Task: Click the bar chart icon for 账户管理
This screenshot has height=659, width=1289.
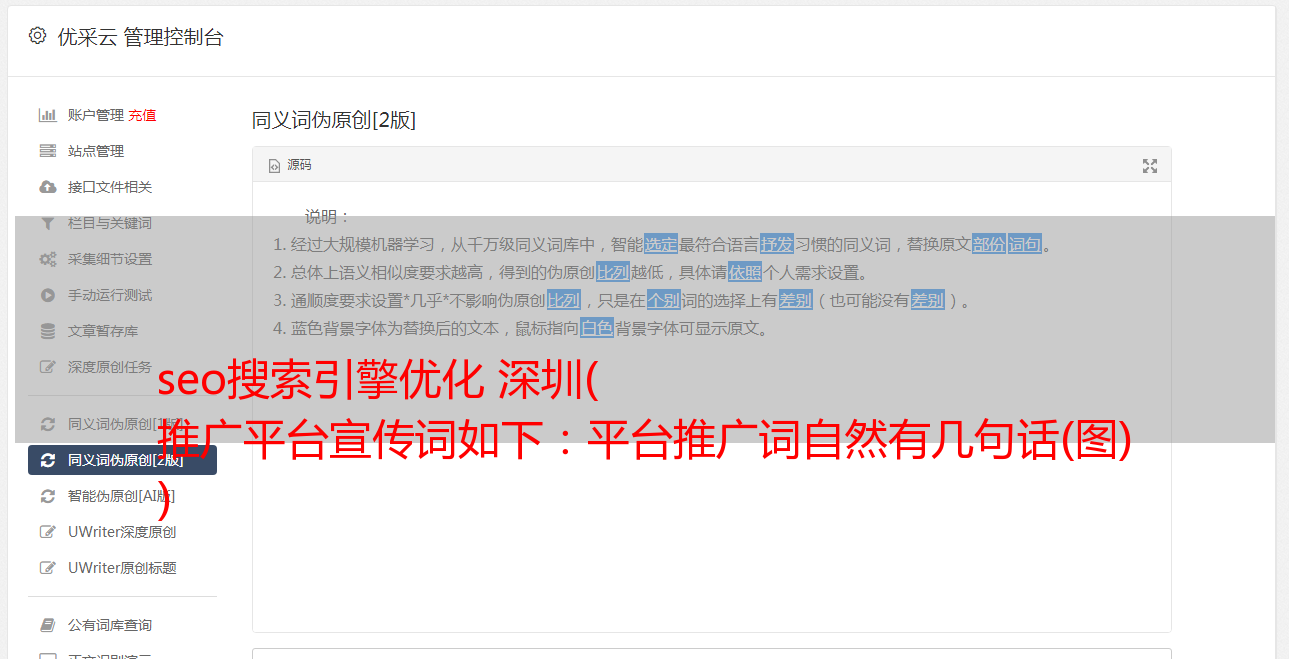Action: [47, 115]
